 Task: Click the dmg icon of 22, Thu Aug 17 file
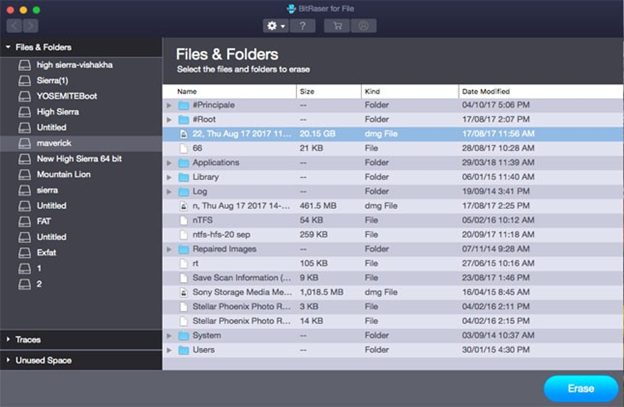(183, 134)
